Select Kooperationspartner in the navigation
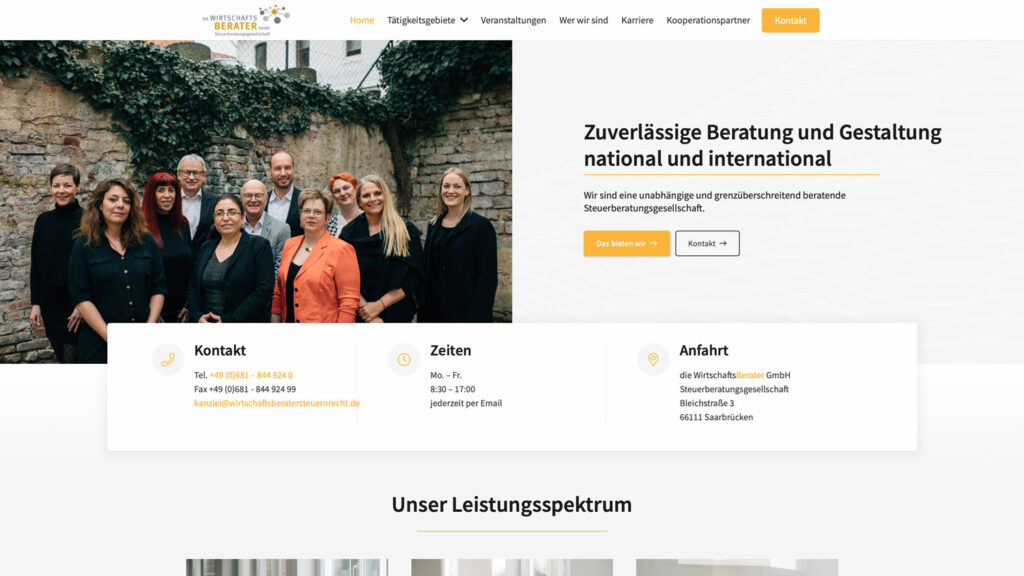The height and width of the screenshot is (576, 1024). (708, 20)
